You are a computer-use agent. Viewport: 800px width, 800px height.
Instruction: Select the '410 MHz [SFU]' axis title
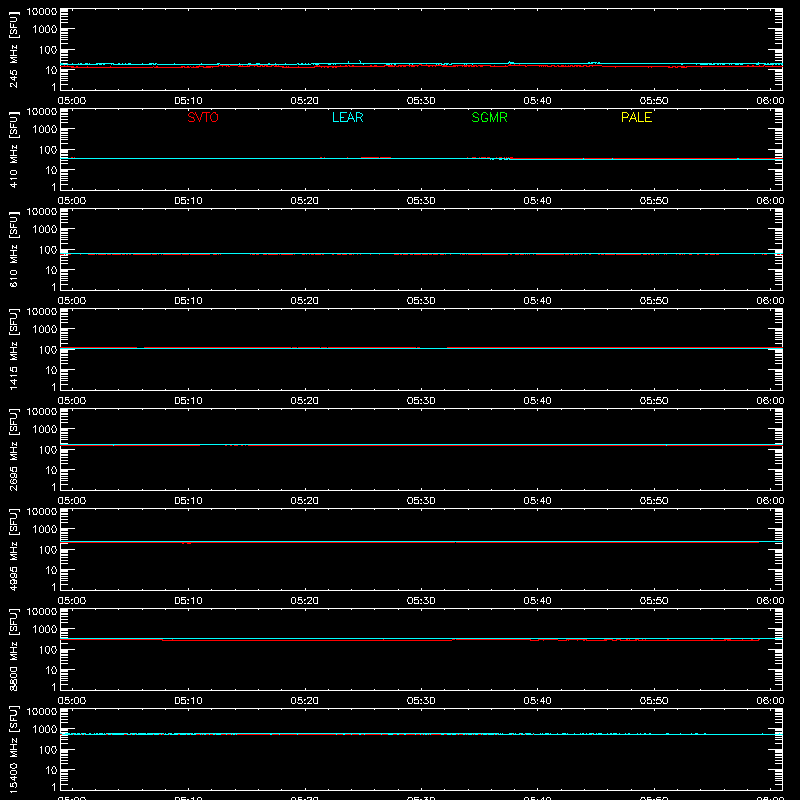tap(14, 149)
